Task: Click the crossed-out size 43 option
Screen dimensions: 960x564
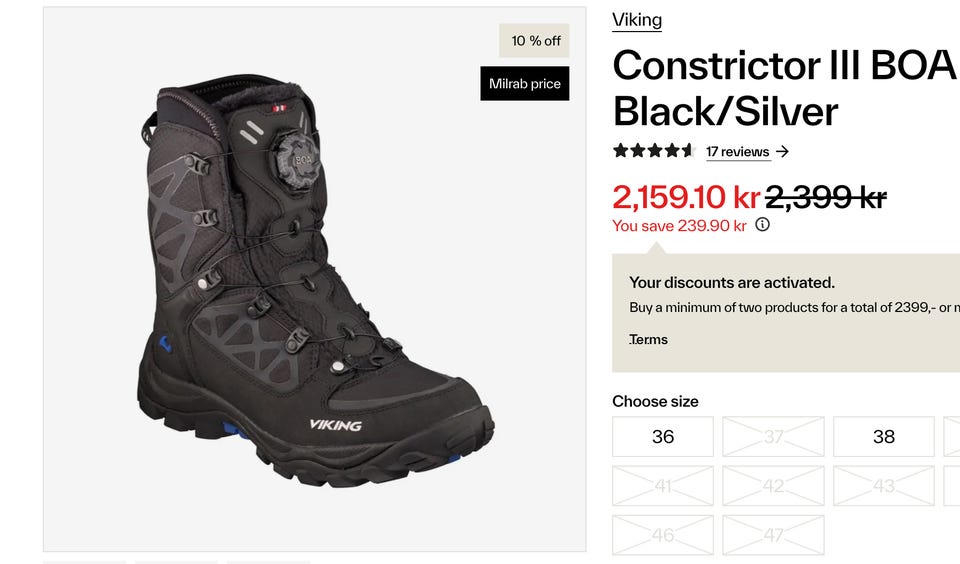Action: 884,486
